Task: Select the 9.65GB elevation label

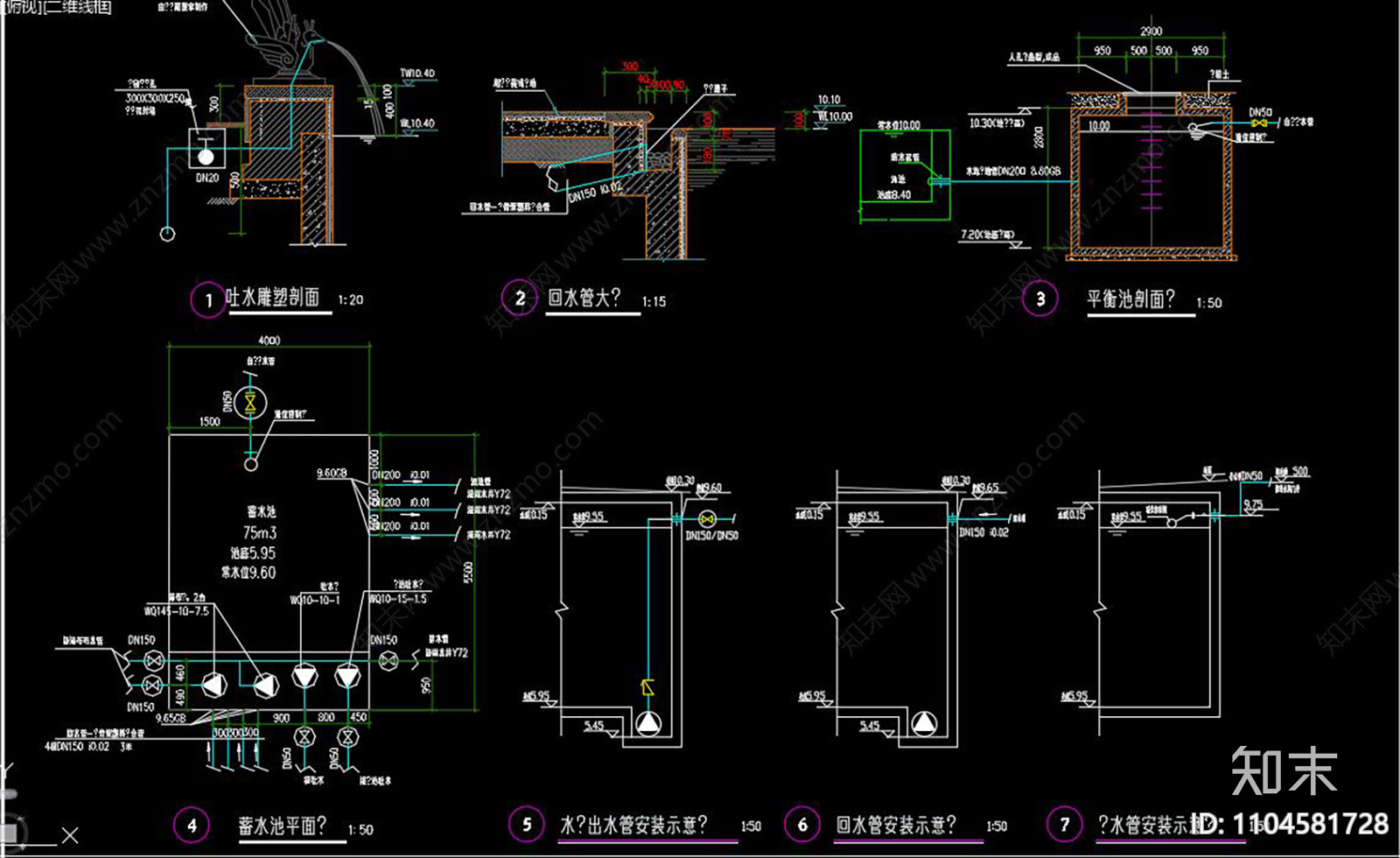Action: pos(171,718)
